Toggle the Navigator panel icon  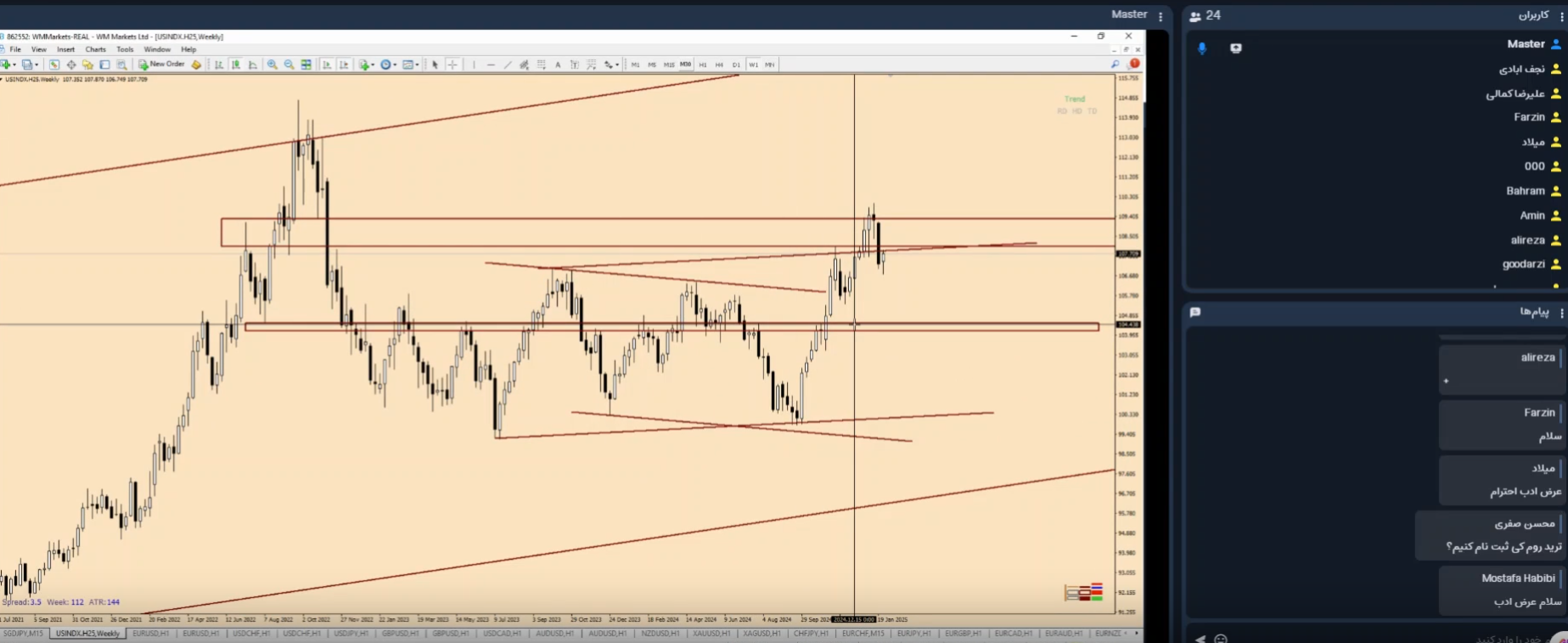coord(87,65)
